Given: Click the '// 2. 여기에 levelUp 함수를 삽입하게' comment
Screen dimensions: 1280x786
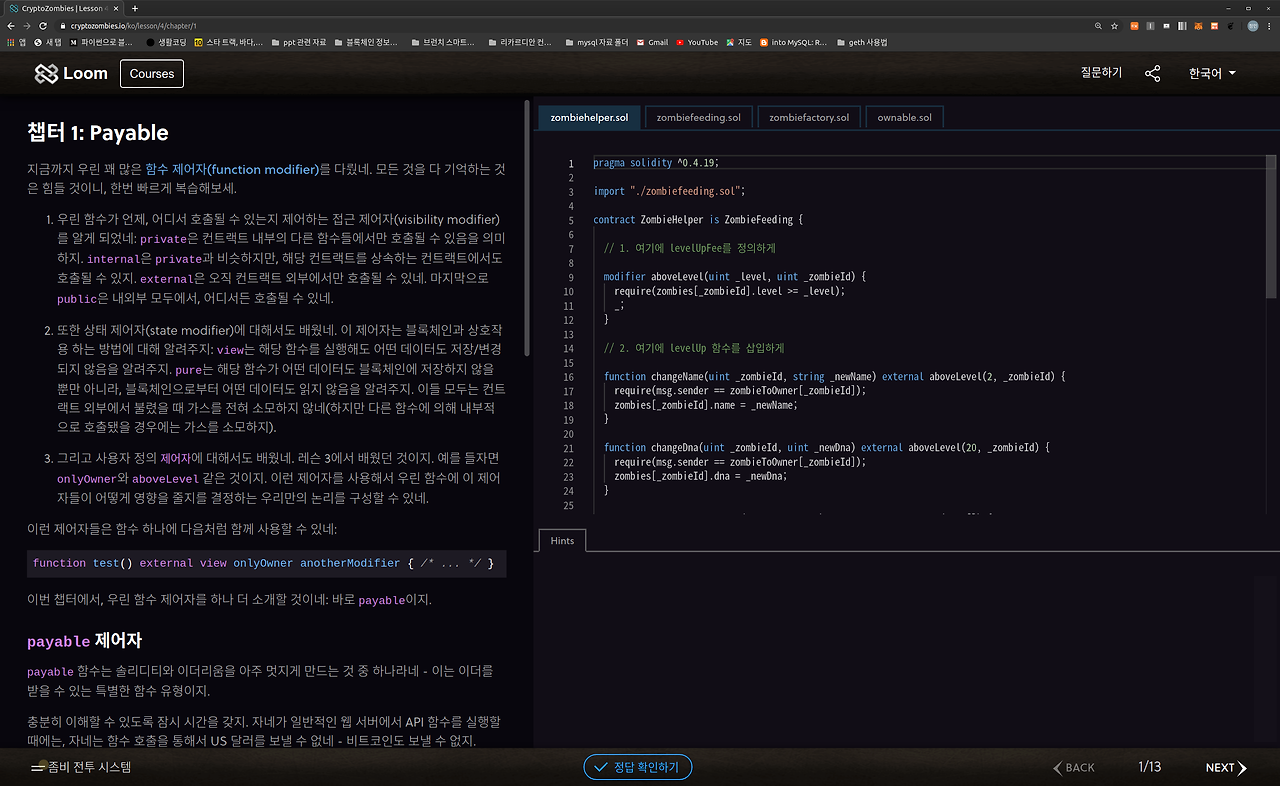Looking at the screenshot, I should click(695, 348).
